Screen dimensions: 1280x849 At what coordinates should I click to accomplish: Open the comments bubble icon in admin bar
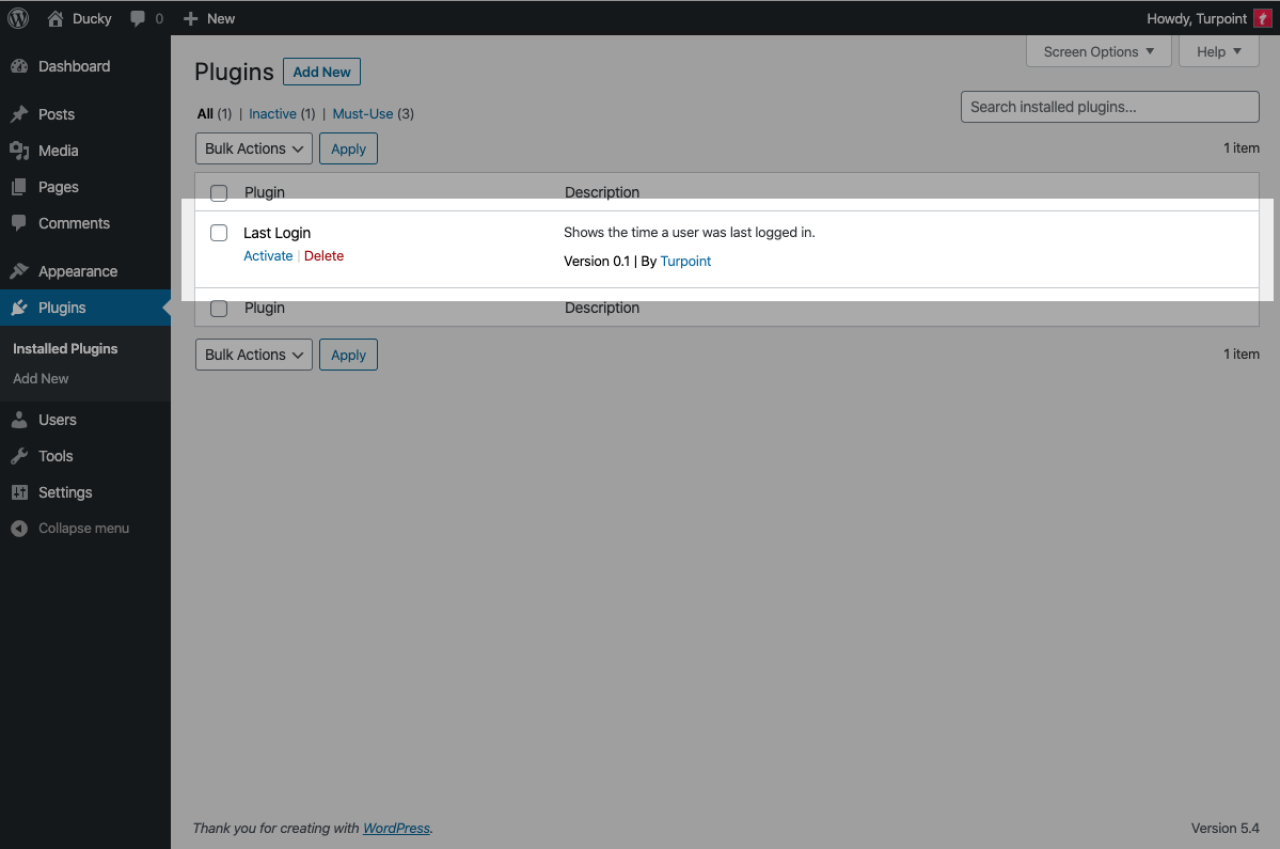pos(138,19)
